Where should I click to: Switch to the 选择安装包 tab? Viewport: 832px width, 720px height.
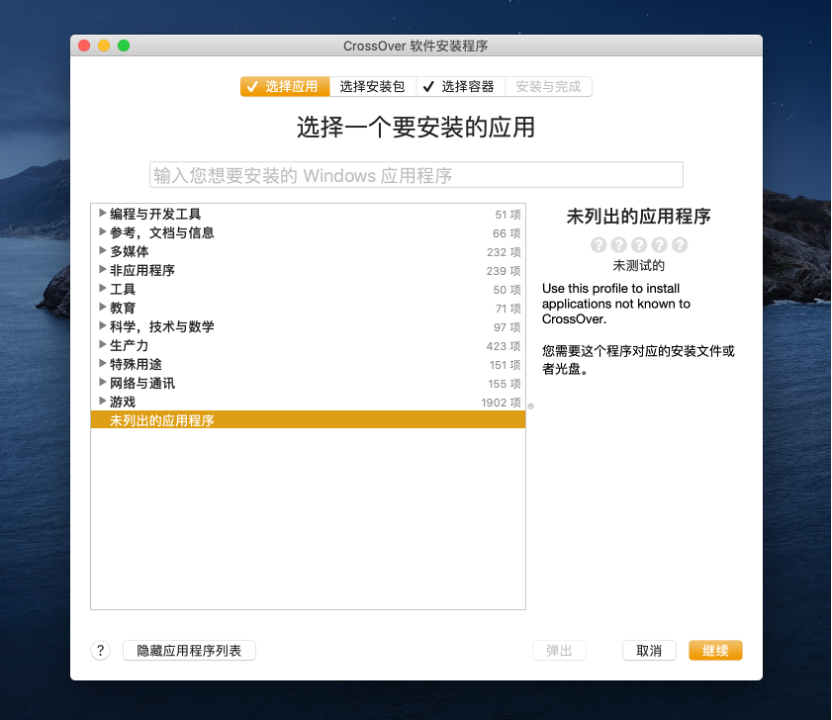(x=372, y=86)
